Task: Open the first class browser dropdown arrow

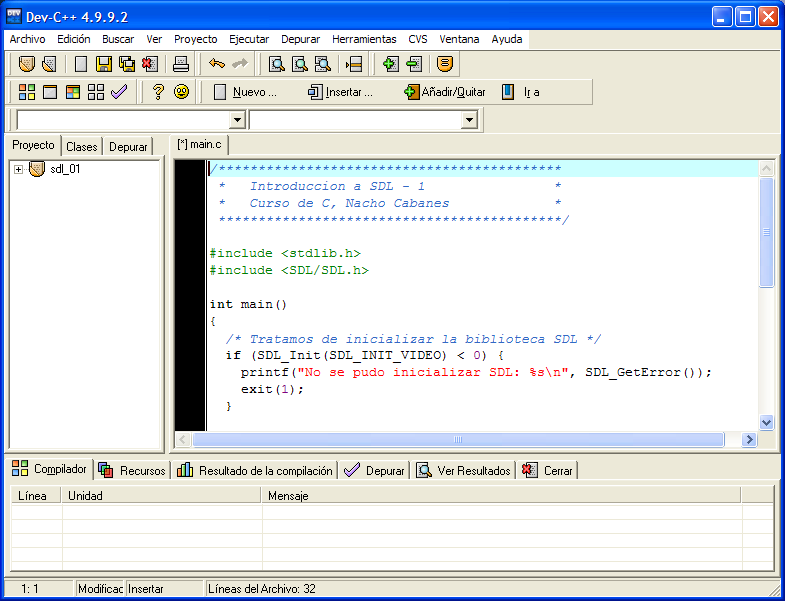Action: [237, 120]
